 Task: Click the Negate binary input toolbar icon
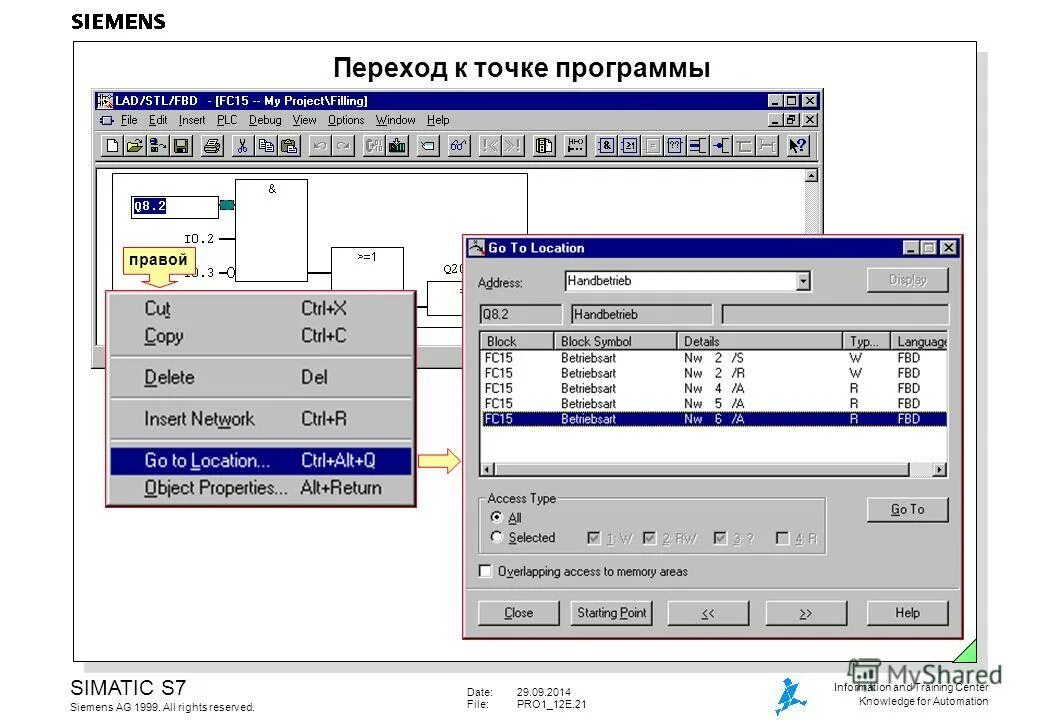(x=721, y=145)
